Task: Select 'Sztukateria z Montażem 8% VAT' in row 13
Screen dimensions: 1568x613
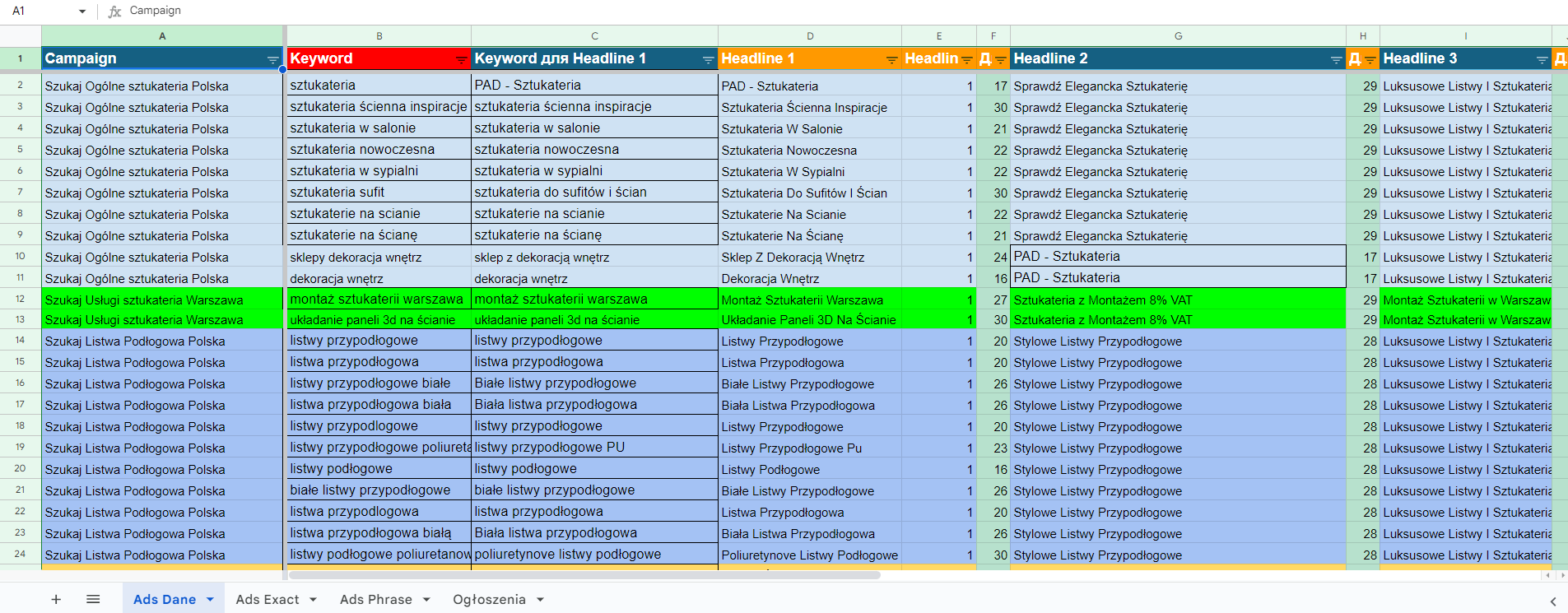Action: pyautogui.click(x=1178, y=320)
